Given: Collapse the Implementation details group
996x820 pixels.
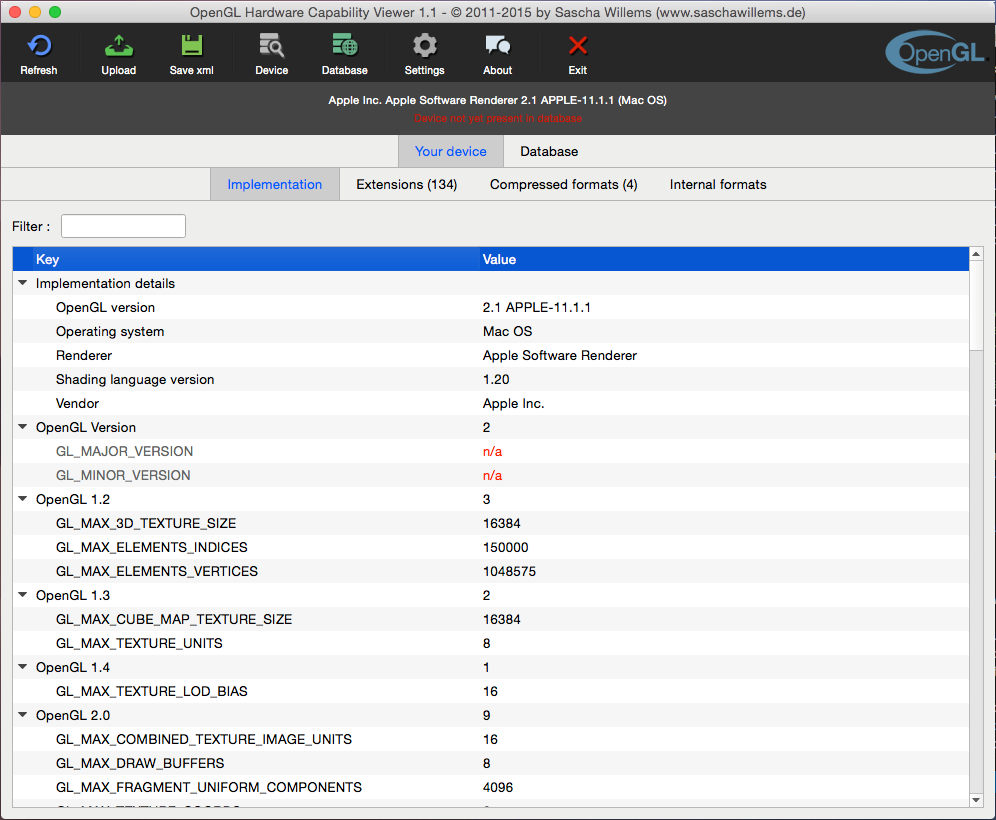Looking at the screenshot, I should click(23, 283).
